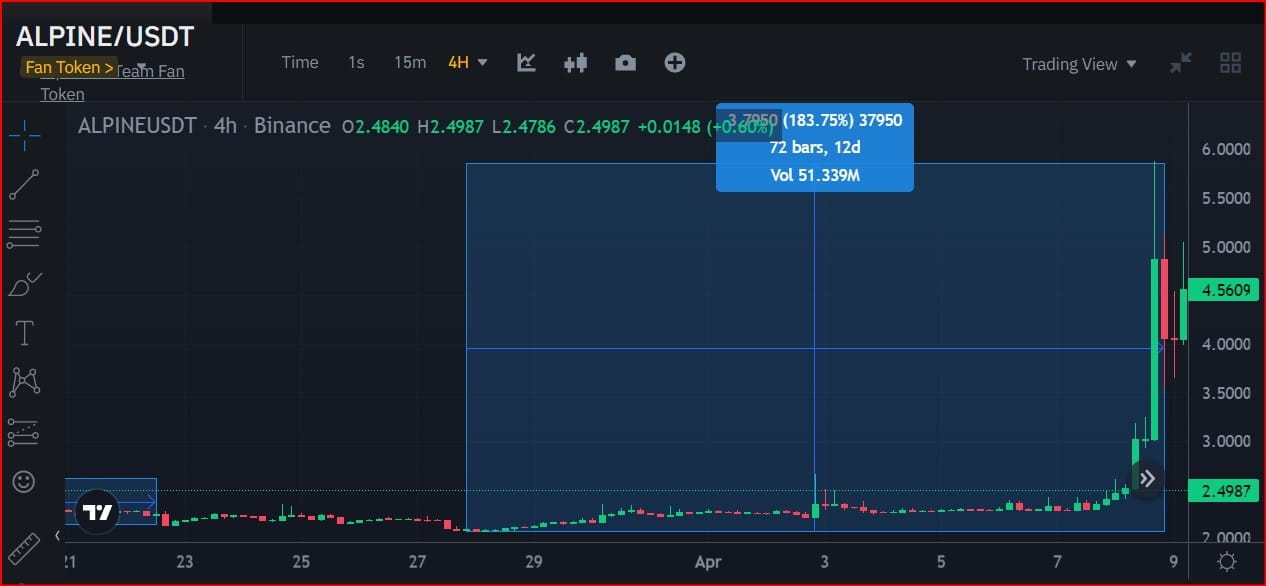Open the chart pattern tool
Screen dimensions: 1266x586
tap(24, 382)
